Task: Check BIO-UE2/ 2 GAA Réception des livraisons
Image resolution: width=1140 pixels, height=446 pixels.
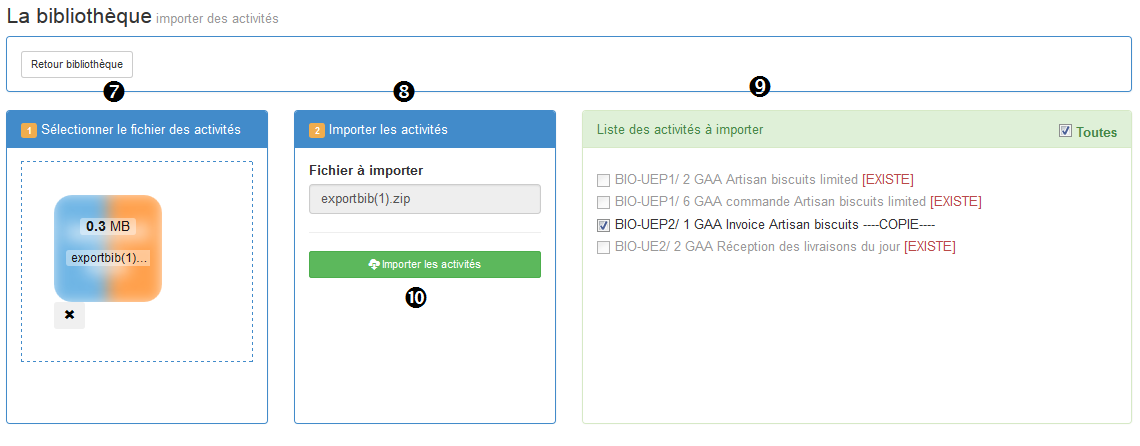Action: tap(603, 247)
